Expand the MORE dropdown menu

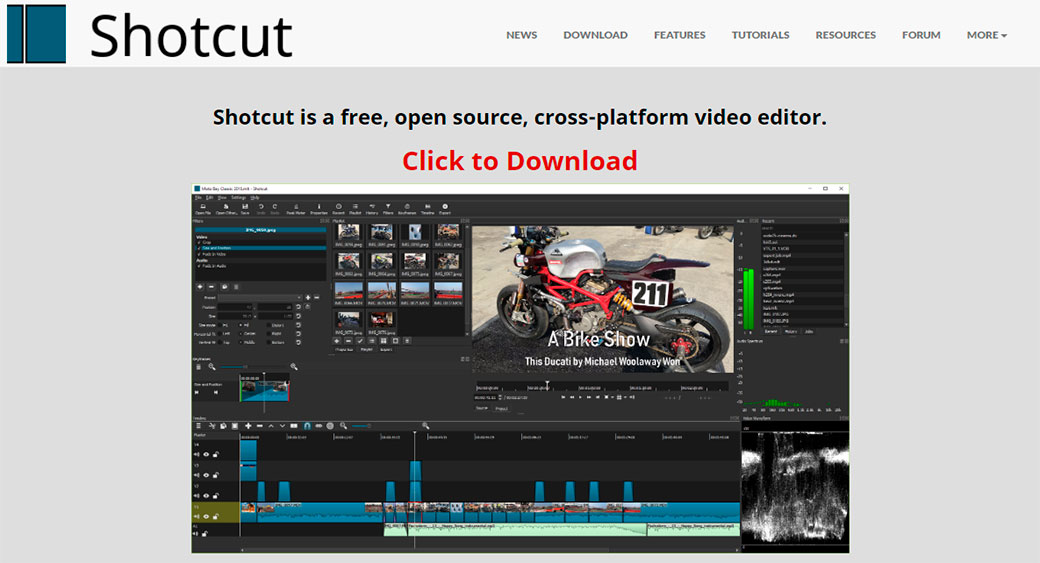986,35
